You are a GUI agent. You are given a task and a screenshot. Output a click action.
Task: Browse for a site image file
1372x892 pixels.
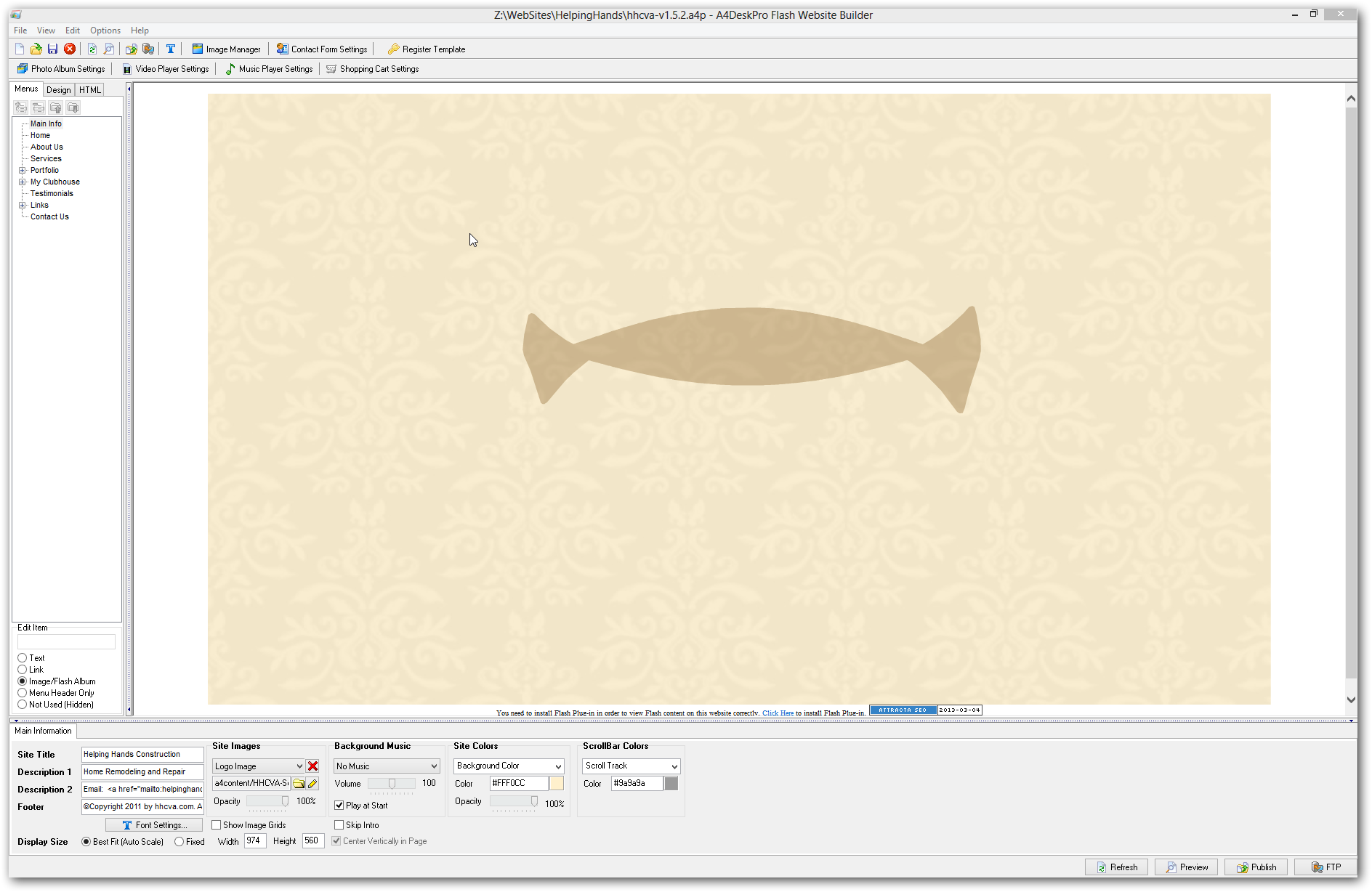coord(298,783)
